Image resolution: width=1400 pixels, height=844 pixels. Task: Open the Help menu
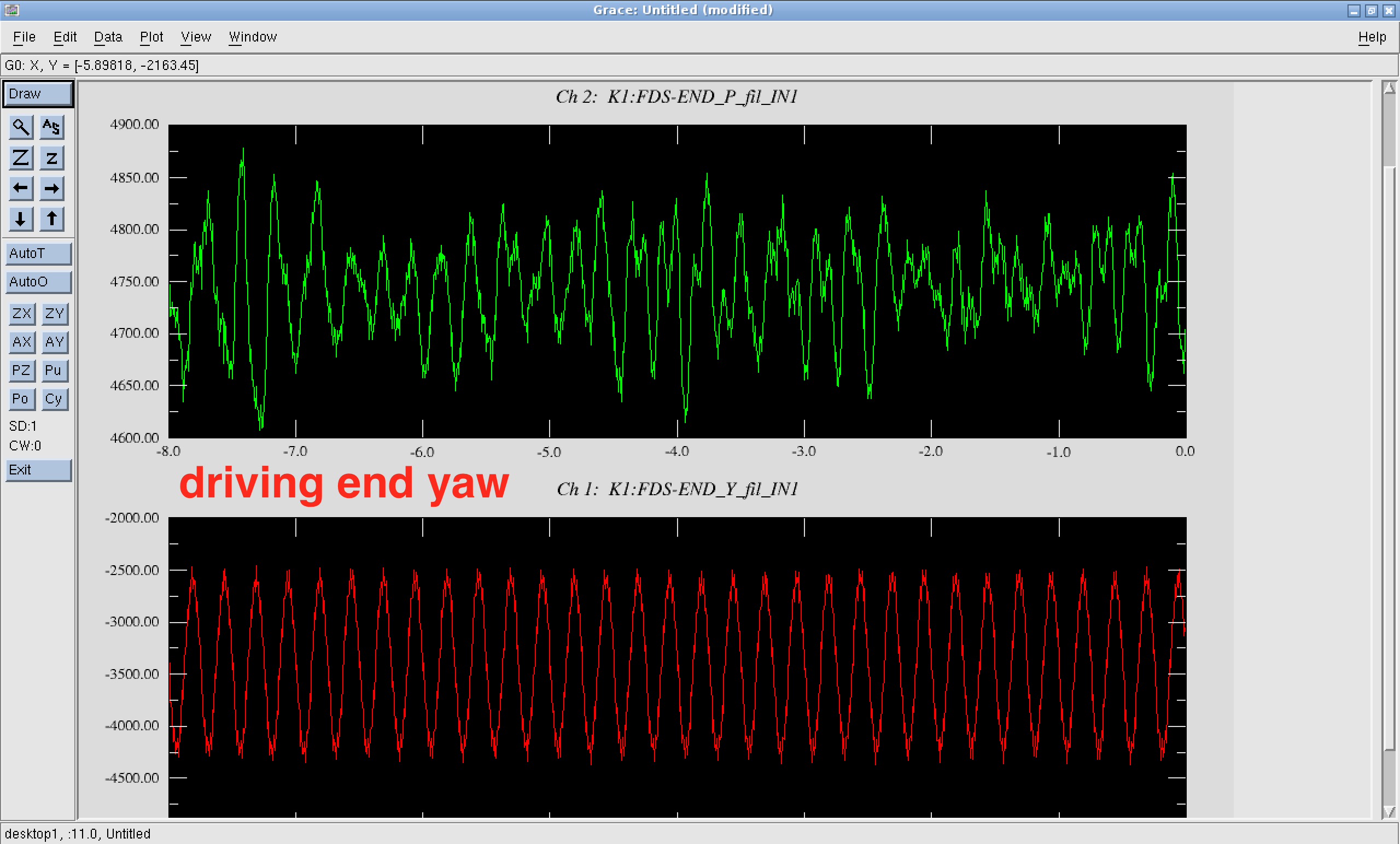[1372, 38]
